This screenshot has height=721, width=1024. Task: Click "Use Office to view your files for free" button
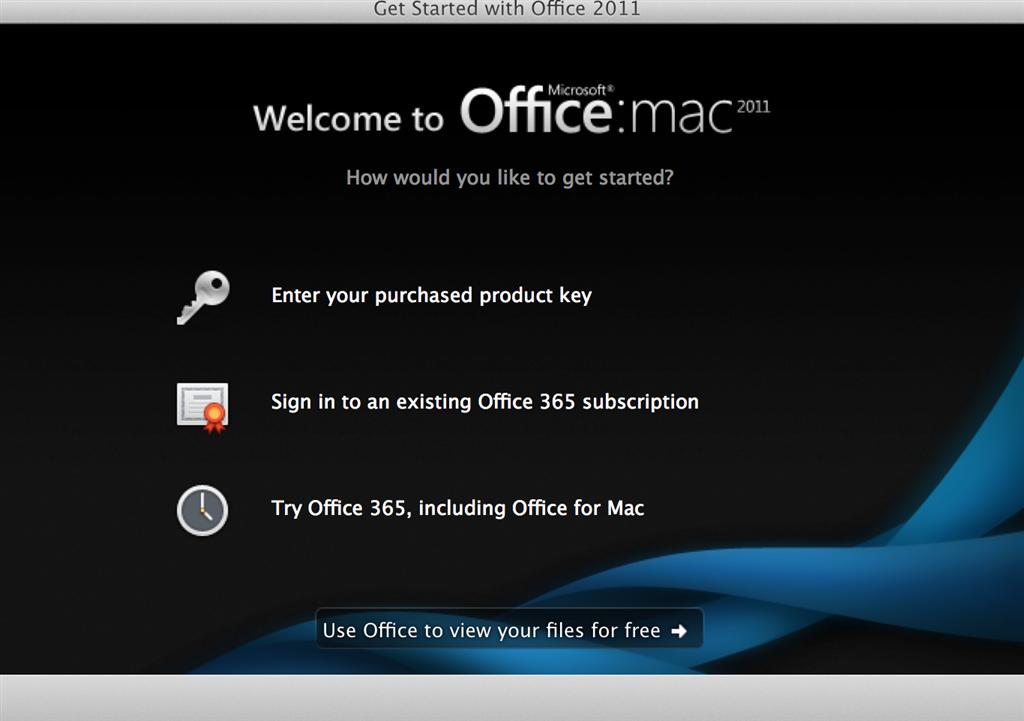[509, 628]
